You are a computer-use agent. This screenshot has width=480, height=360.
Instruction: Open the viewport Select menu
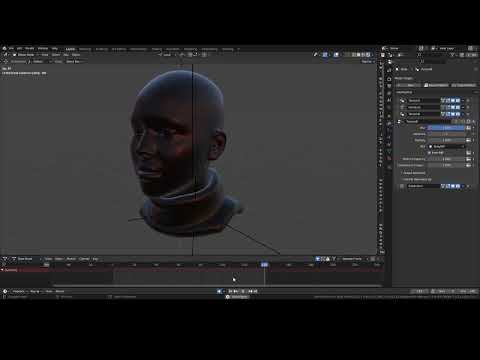click(56, 55)
